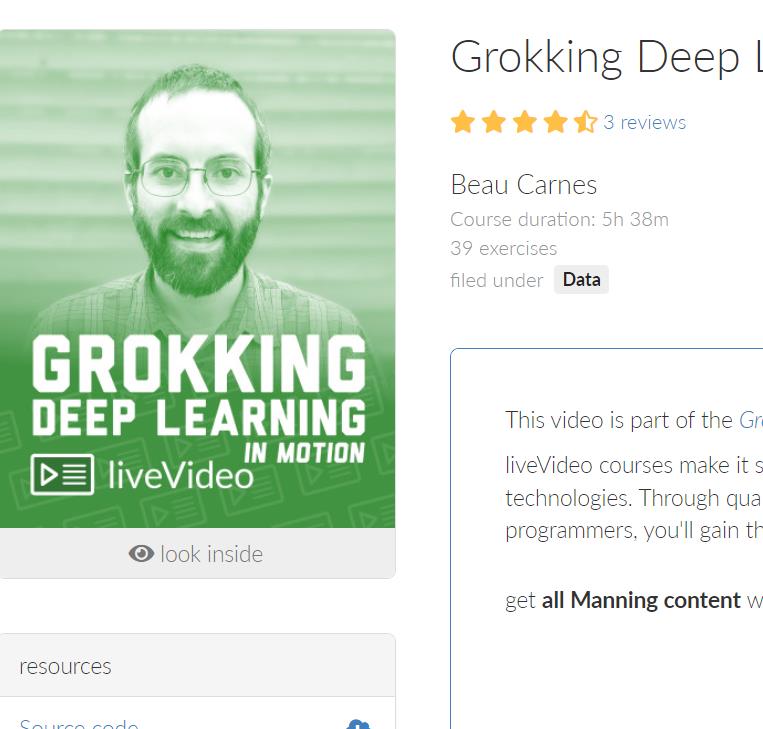Open the Grokking Deep Learning cover image
Viewport: 763px width, 729px height.
click(198, 279)
